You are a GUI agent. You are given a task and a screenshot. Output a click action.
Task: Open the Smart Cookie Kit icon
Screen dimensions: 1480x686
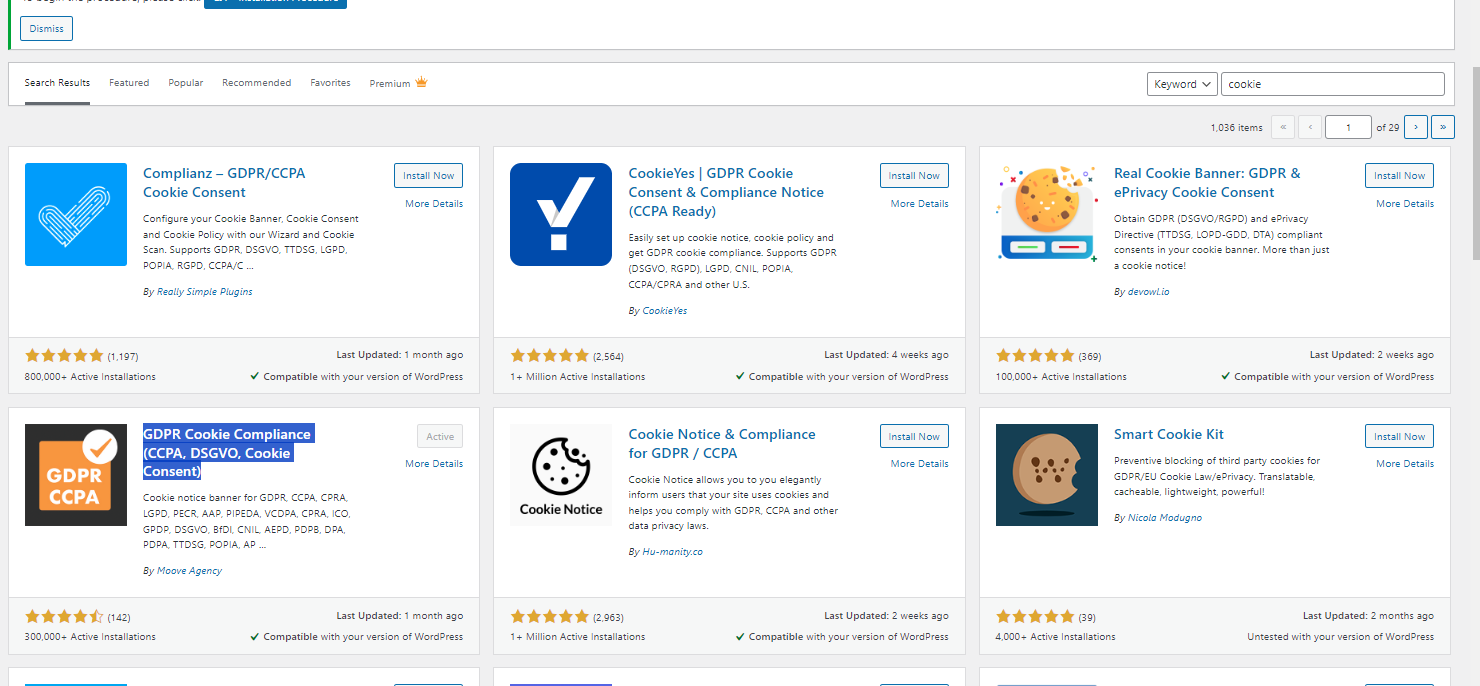tap(1046, 475)
